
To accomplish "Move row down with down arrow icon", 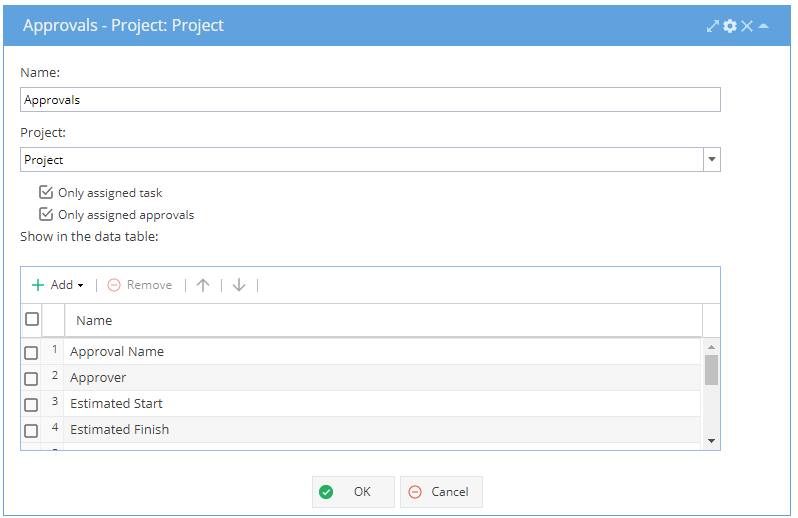I will click(239, 285).
